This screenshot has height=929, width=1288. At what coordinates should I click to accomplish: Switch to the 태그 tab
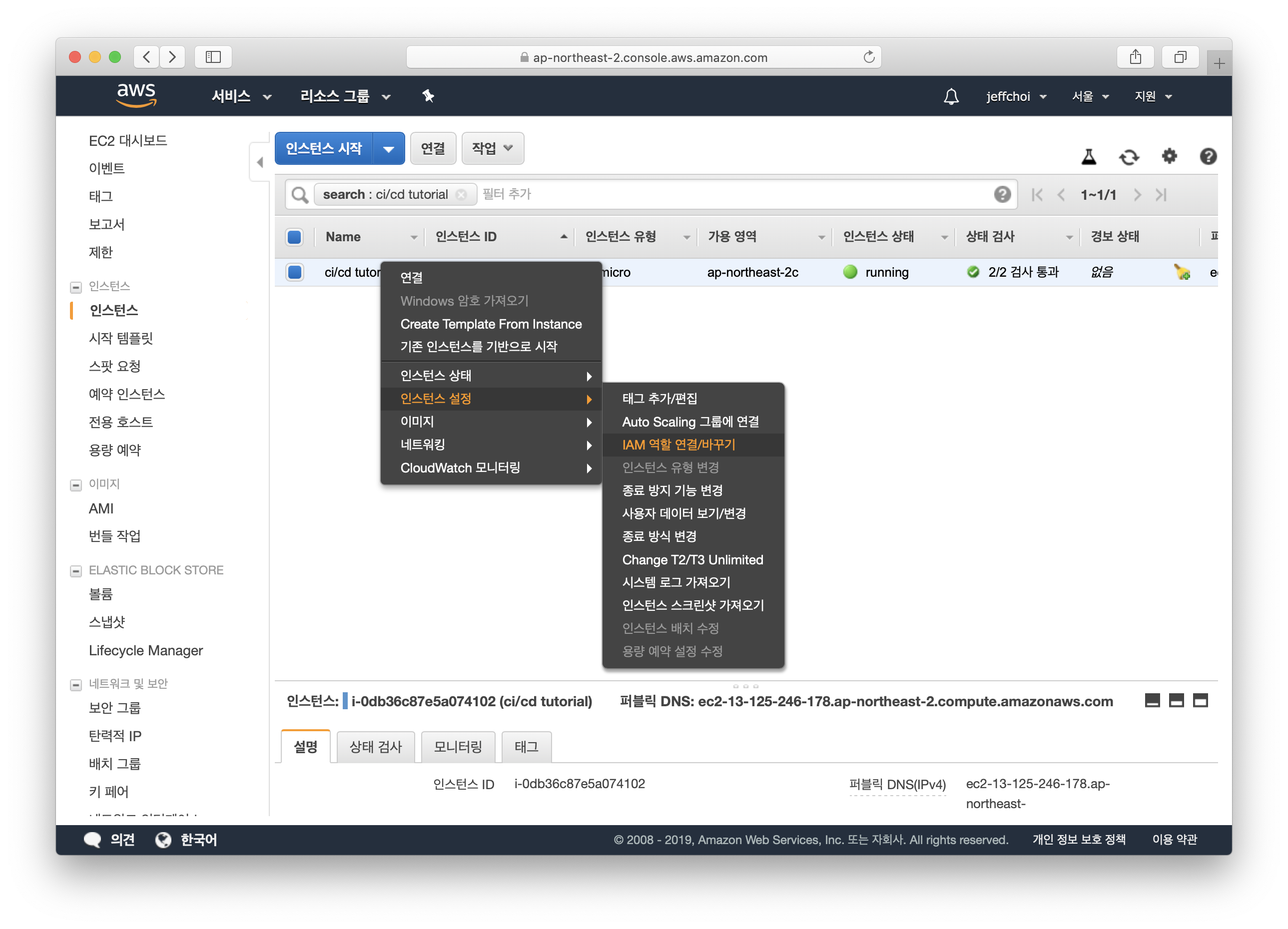(x=527, y=747)
